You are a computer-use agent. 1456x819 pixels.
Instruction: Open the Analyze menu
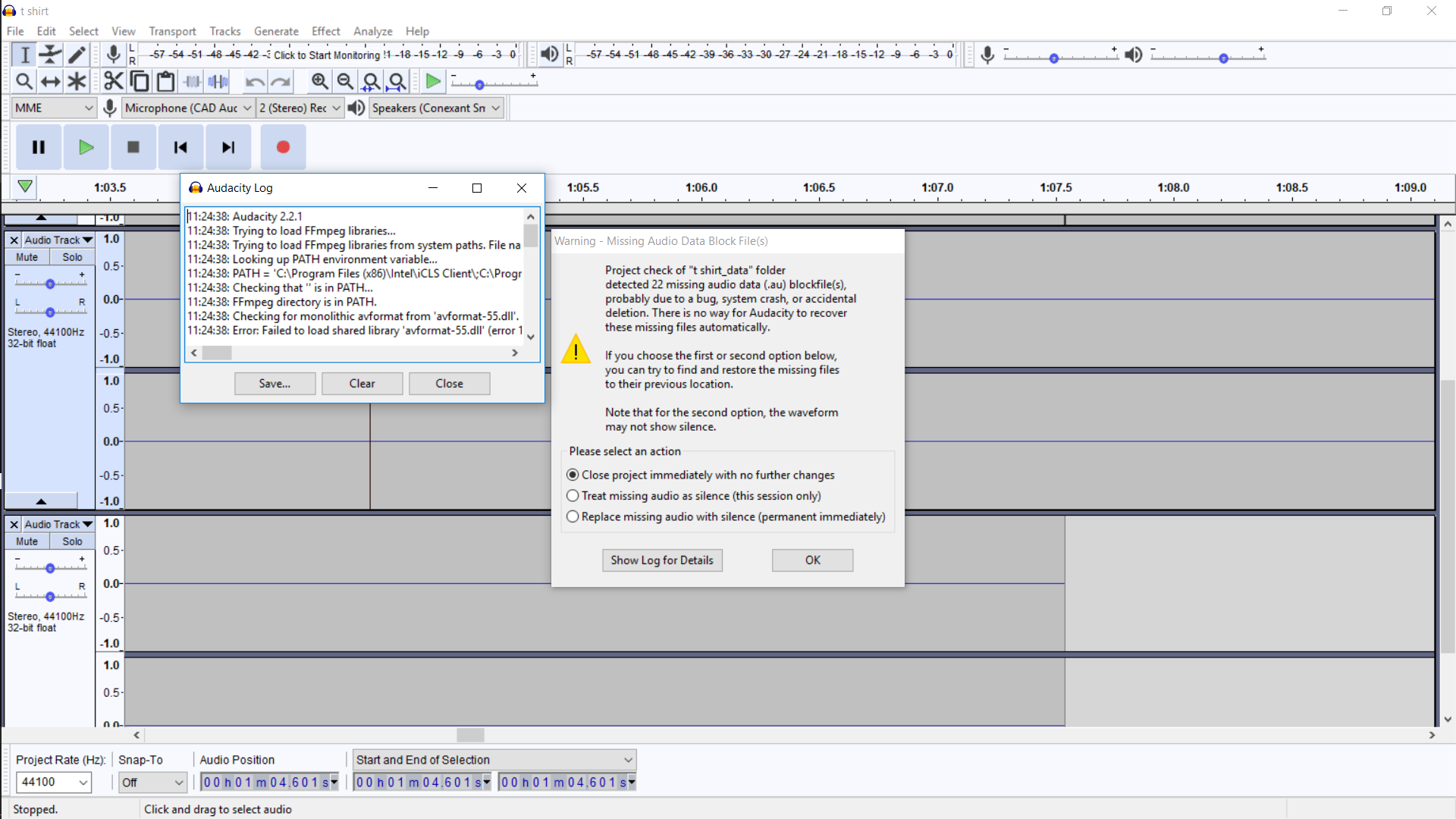point(372,31)
